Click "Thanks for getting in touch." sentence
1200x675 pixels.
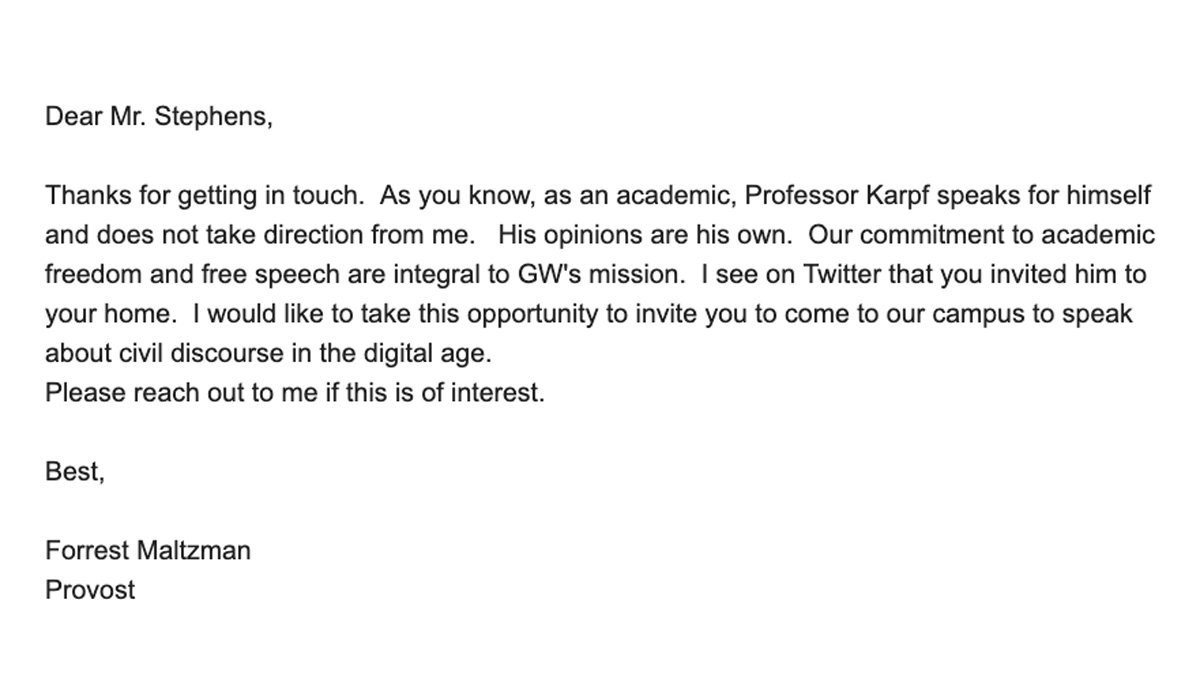pyautogui.click(x=205, y=196)
